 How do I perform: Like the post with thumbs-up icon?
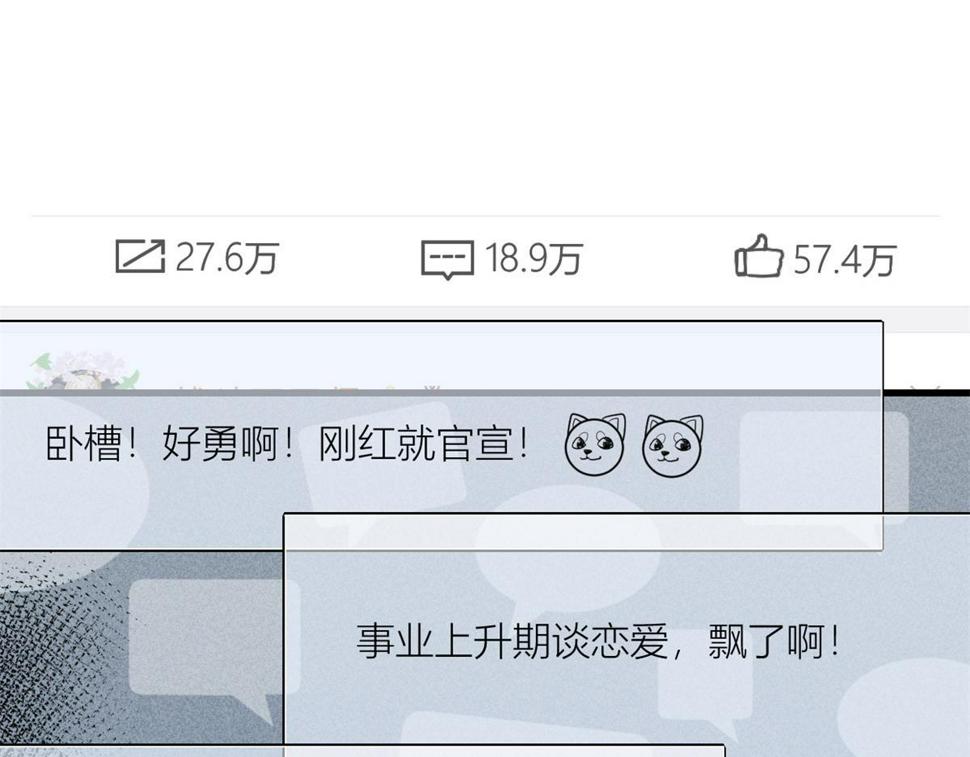(759, 255)
